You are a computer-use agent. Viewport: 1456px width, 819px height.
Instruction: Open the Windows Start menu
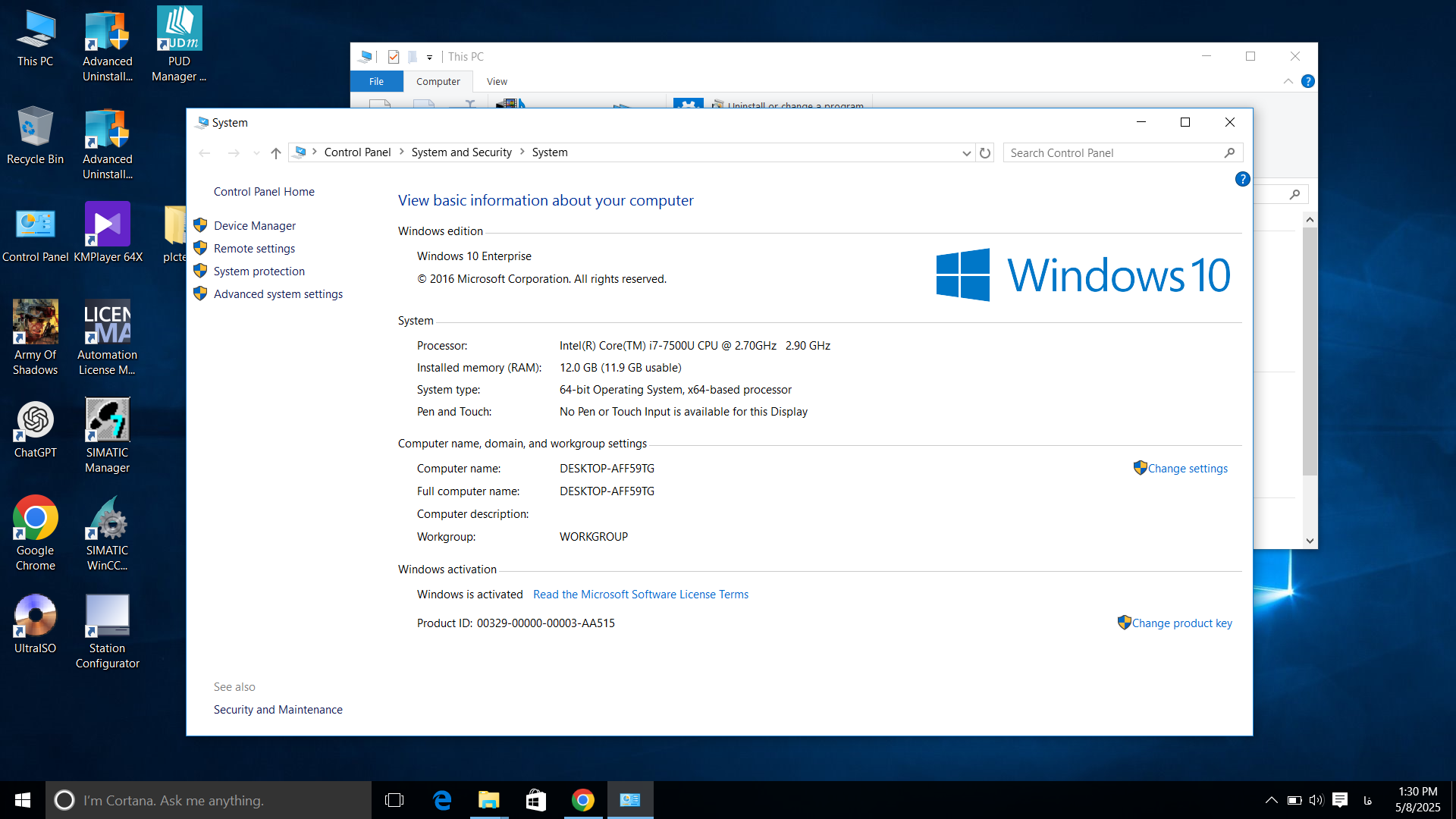click(x=23, y=800)
